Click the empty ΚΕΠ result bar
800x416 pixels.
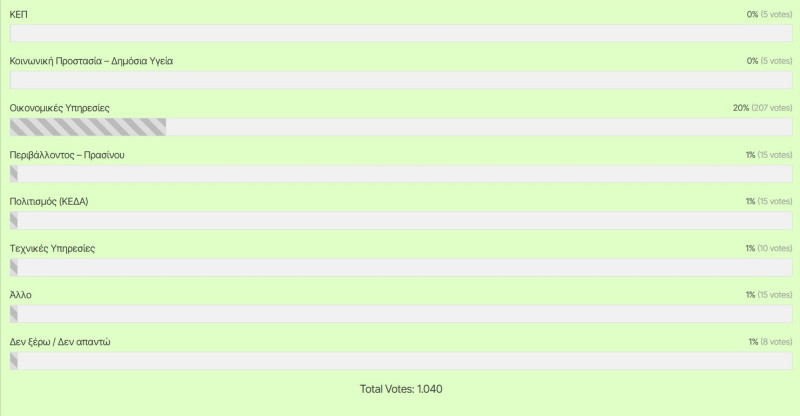pyautogui.click(x=401, y=33)
